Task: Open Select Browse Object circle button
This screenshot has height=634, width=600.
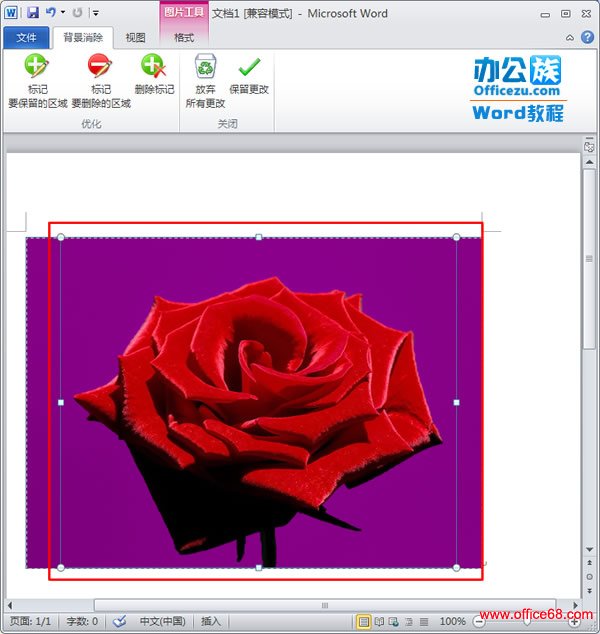Action: click(589, 577)
